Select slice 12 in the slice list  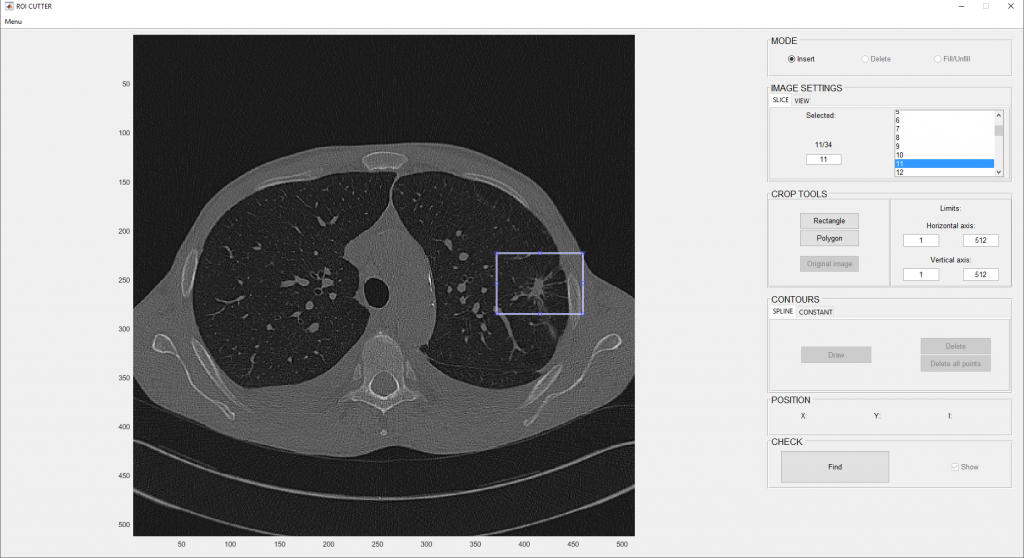tap(944, 172)
